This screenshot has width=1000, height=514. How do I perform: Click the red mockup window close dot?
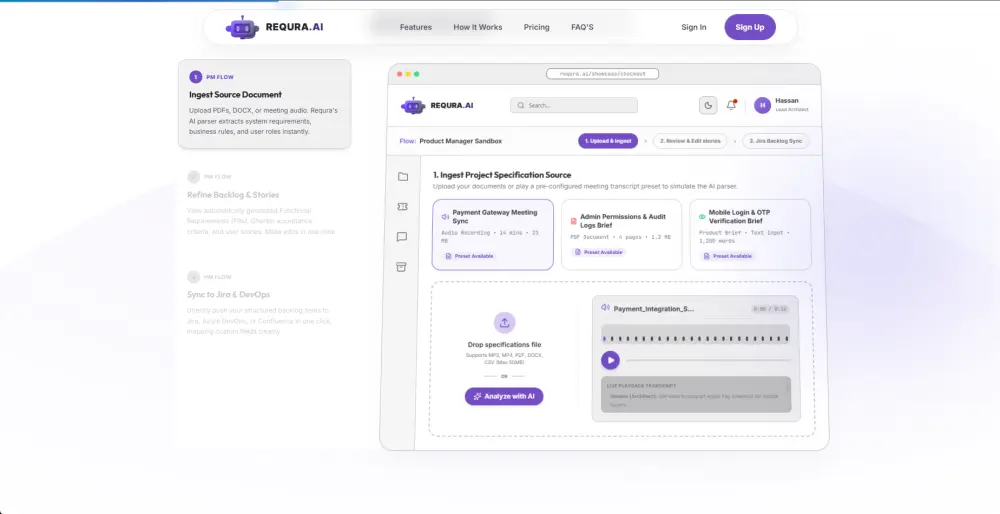click(400, 74)
